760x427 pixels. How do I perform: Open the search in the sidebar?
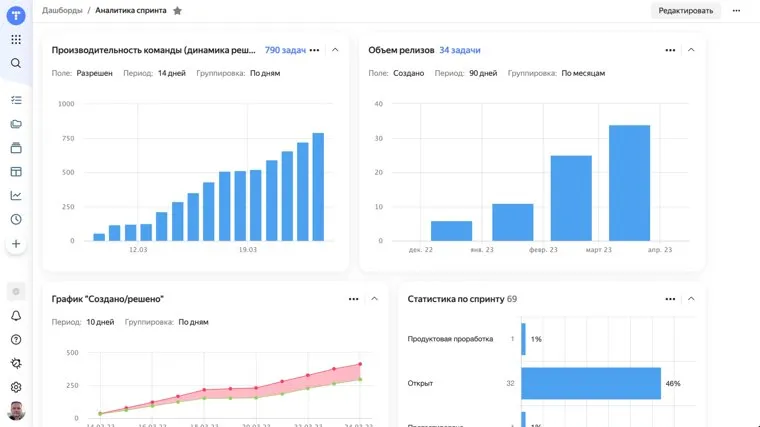coord(16,63)
